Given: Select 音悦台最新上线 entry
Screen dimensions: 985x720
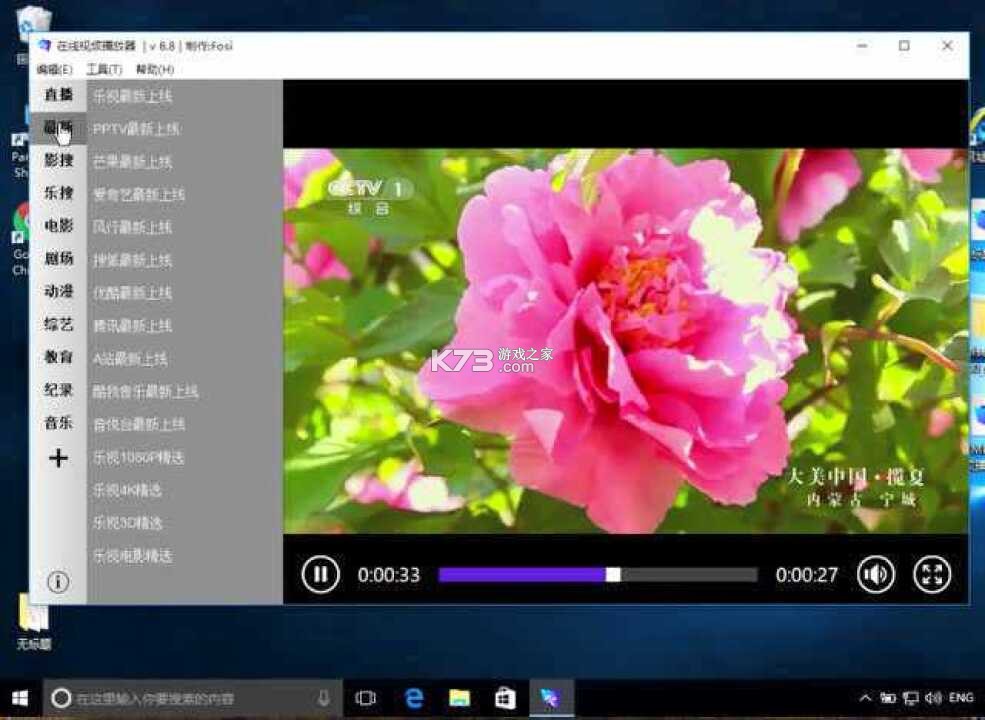Looking at the screenshot, I should (139, 424).
